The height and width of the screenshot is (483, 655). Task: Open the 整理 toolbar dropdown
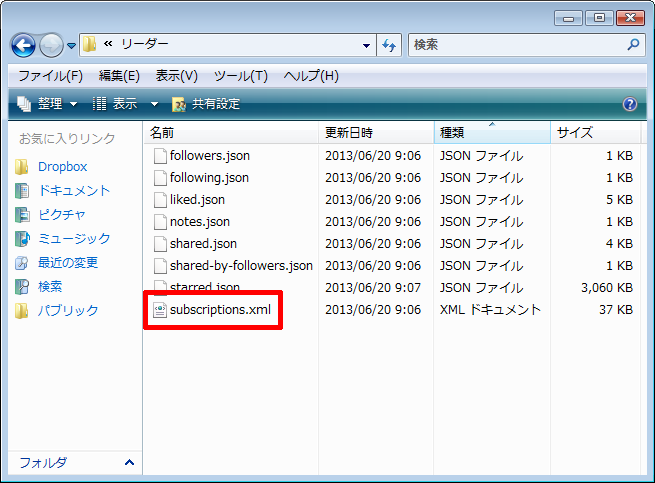47,104
